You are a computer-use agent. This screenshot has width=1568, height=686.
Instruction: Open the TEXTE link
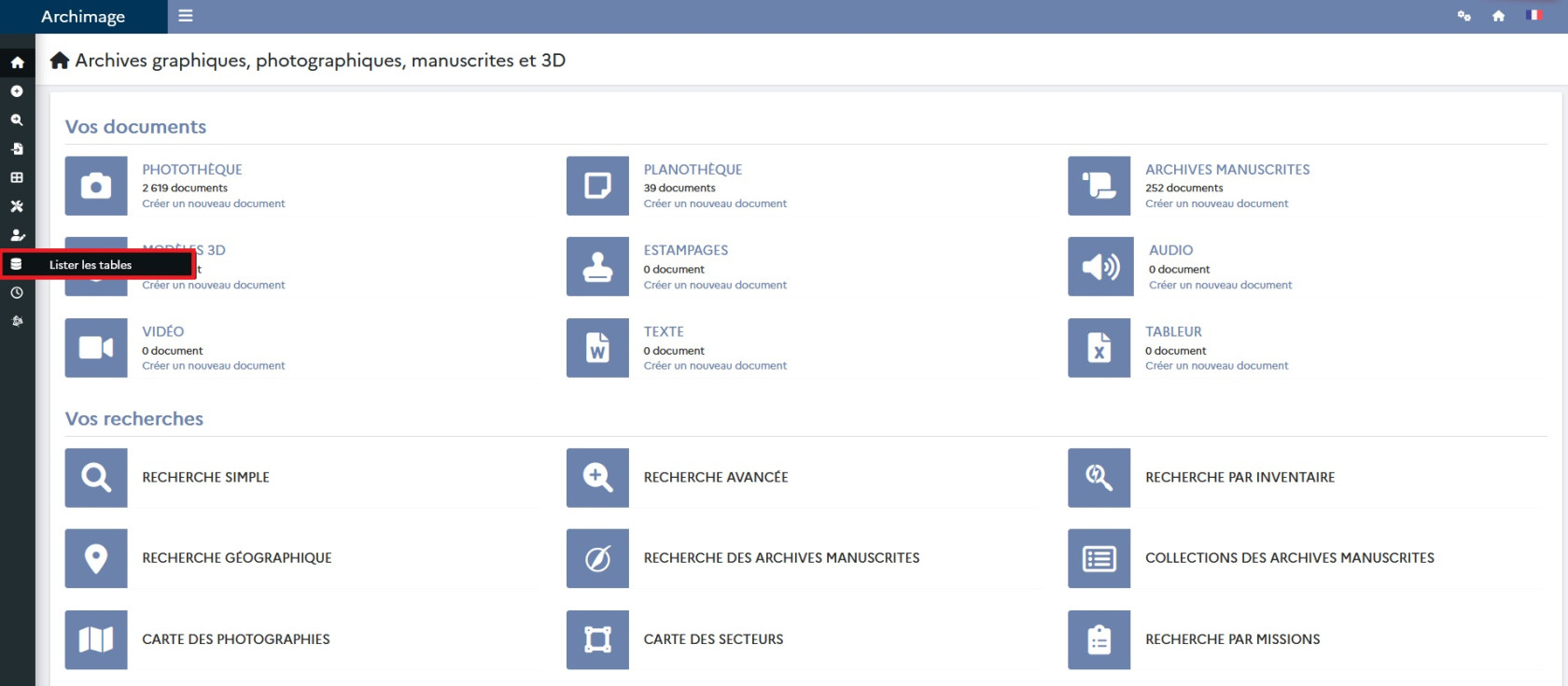click(x=664, y=331)
